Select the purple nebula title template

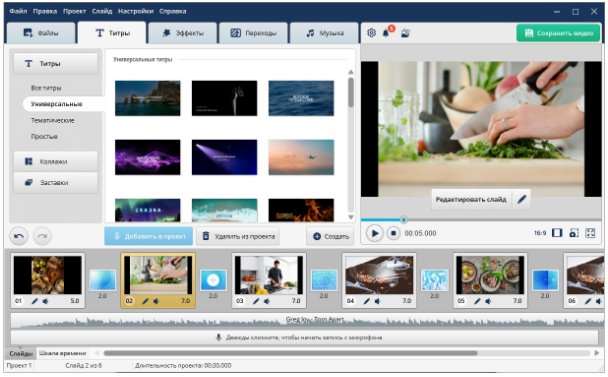148,157
